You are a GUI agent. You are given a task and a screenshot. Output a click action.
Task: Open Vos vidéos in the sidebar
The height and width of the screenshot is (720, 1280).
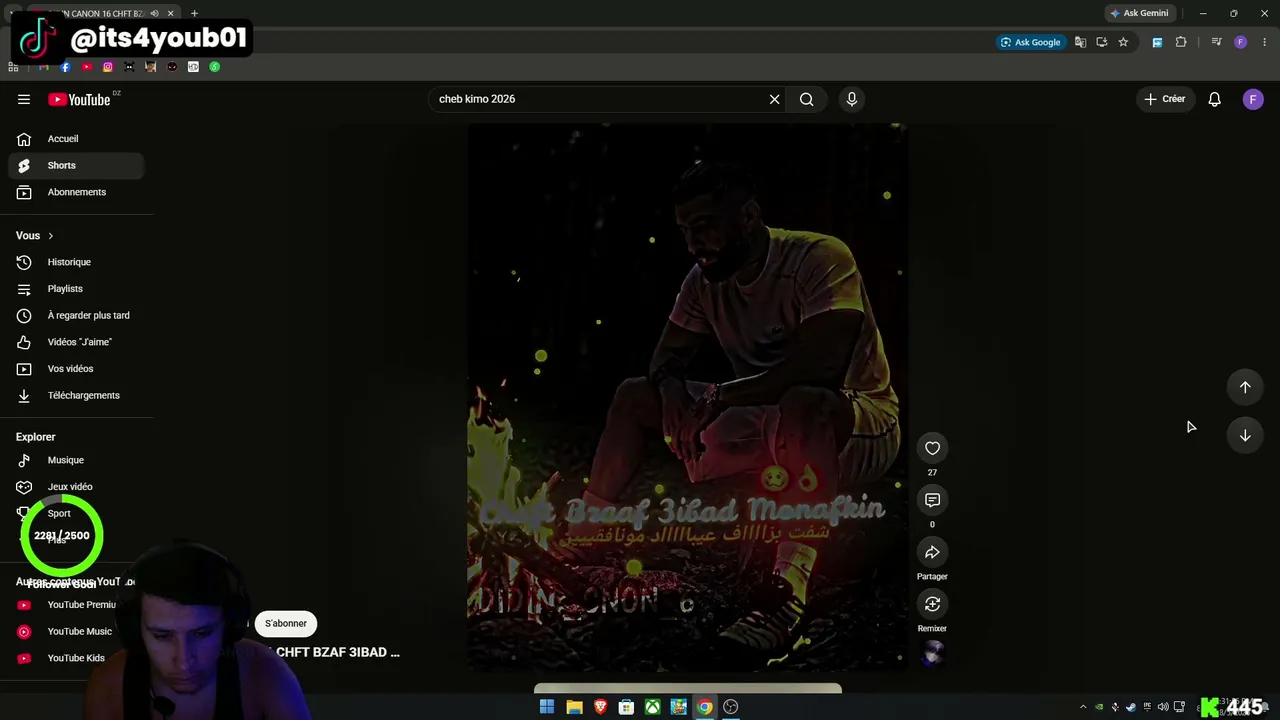pos(75,369)
